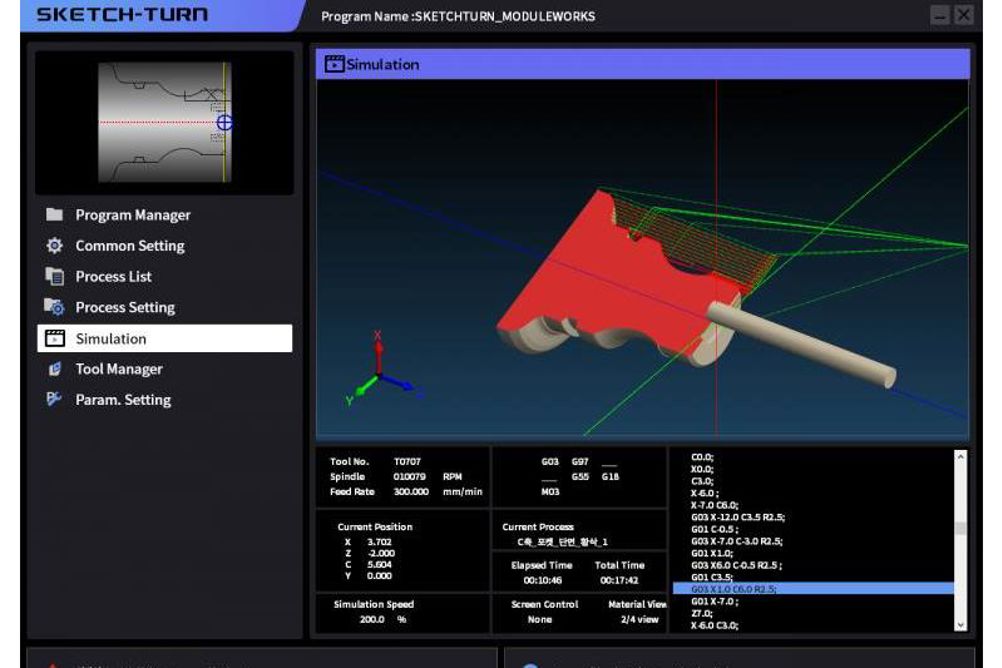This screenshot has height=668, width=1002.
Task: Open the Process Setting menu item
Action: click(165, 307)
